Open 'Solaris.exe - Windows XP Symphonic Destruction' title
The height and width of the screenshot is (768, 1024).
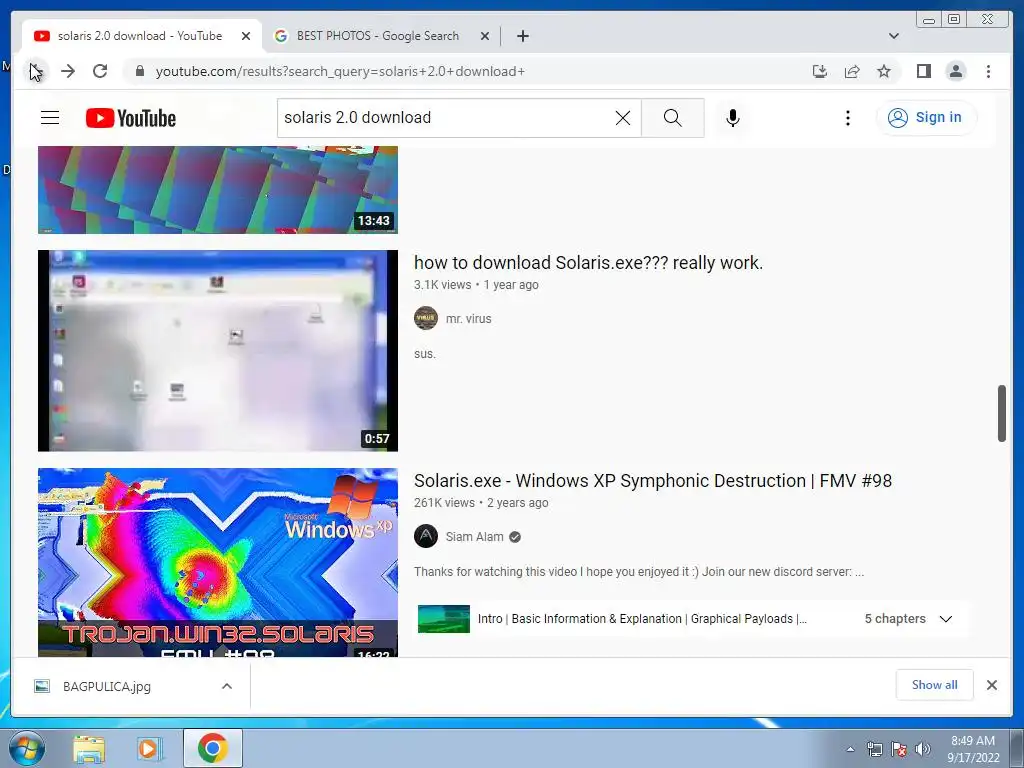click(652, 481)
